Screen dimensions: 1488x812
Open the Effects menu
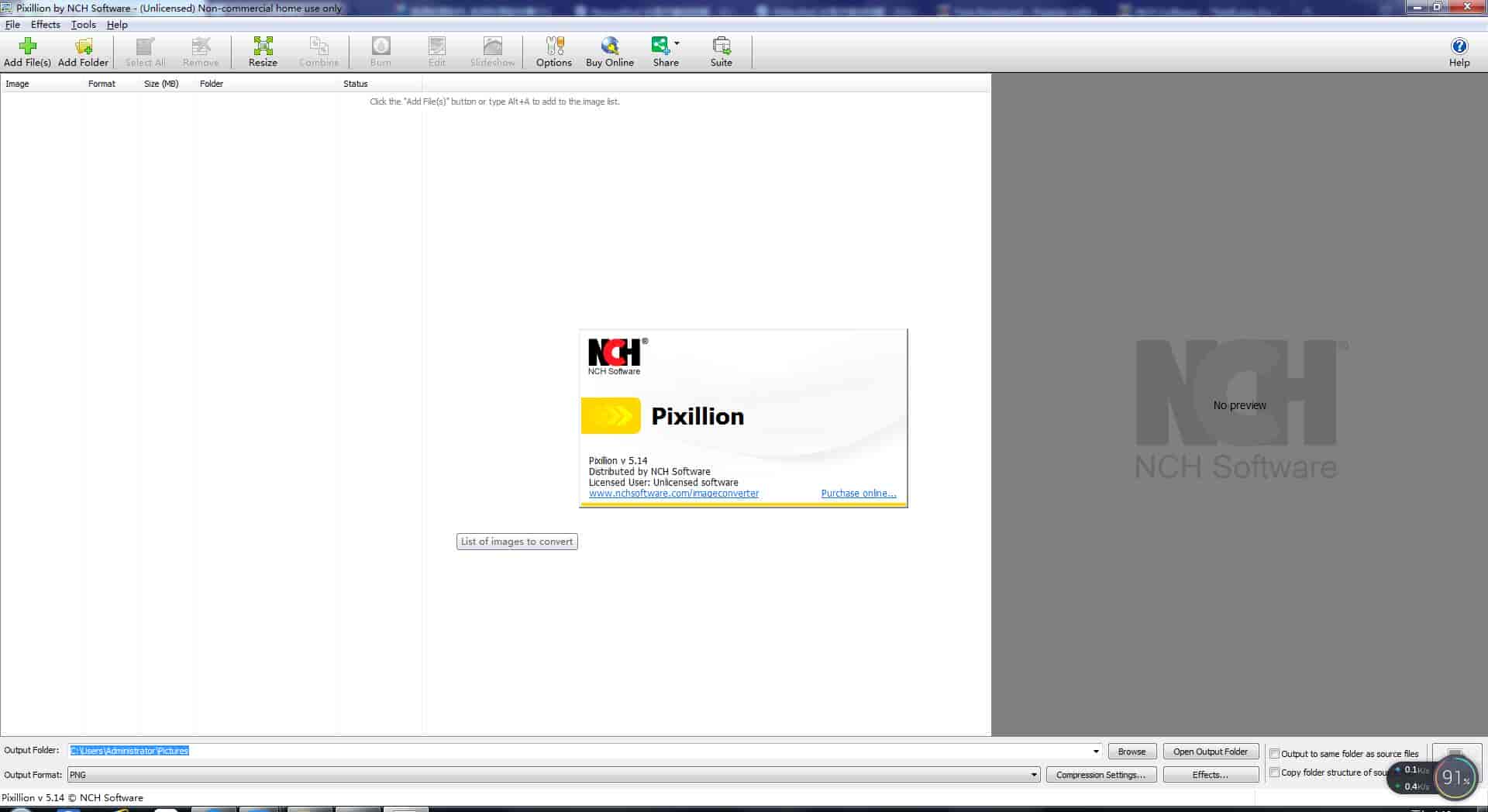tap(45, 24)
